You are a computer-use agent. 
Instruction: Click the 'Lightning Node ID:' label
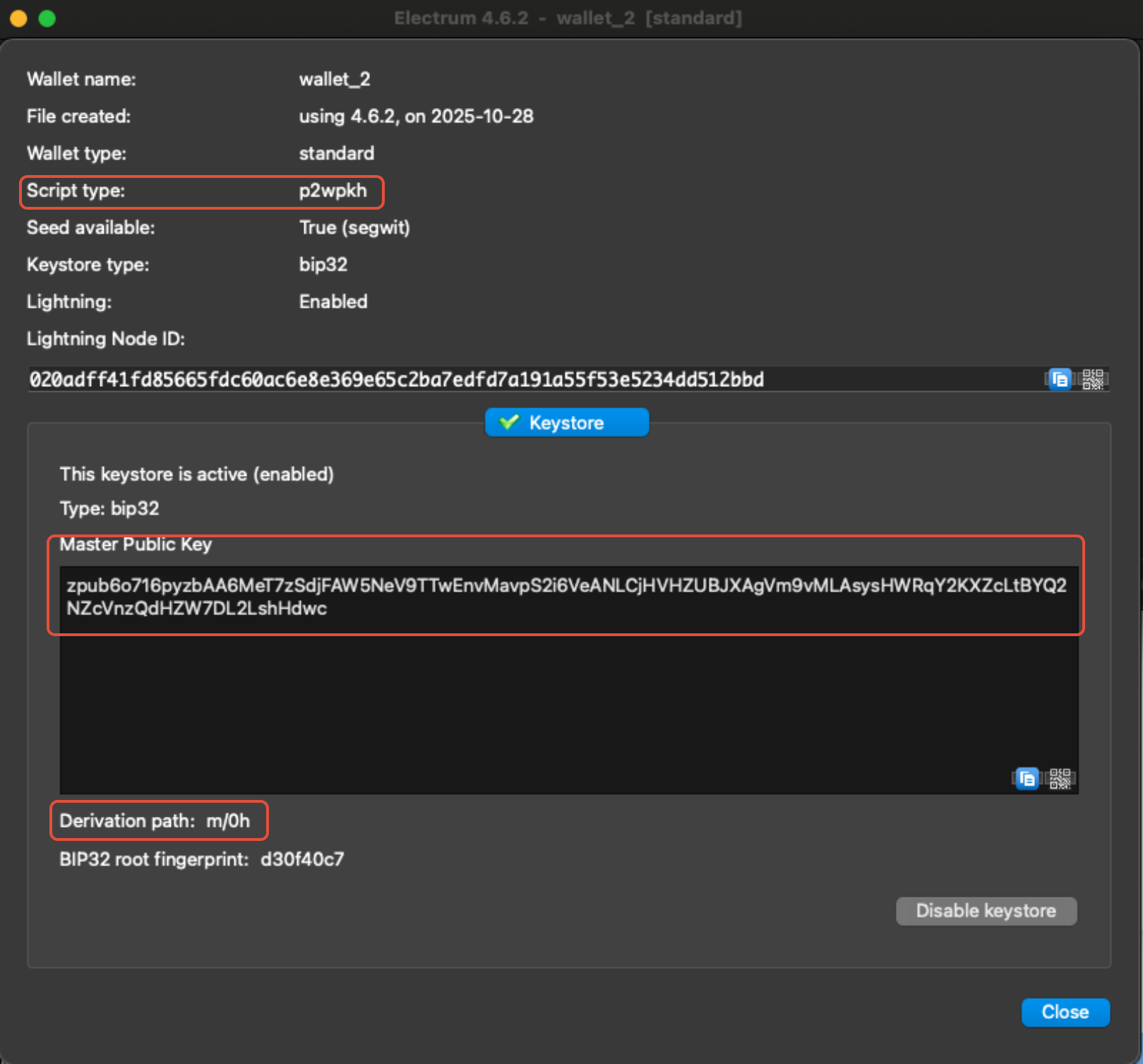[x=106, y=339]
